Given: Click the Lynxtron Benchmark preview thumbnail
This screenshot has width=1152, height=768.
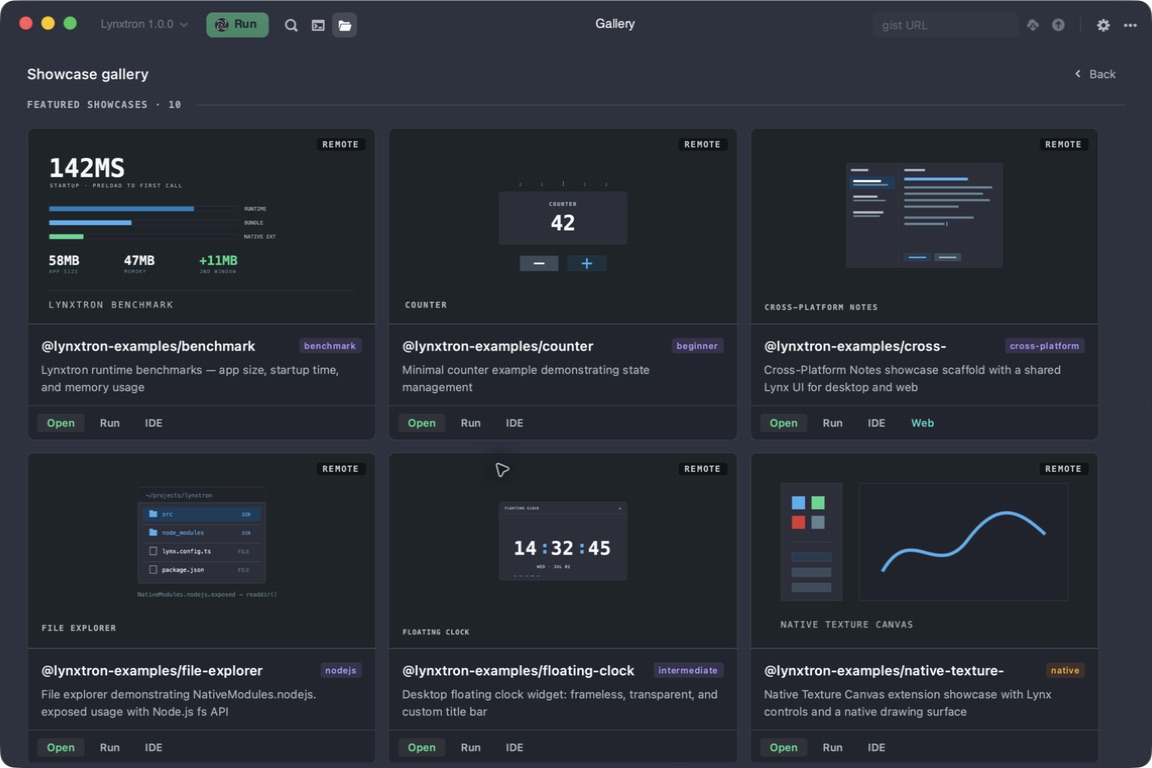Looking at the screenshot, I should (201, 226).
